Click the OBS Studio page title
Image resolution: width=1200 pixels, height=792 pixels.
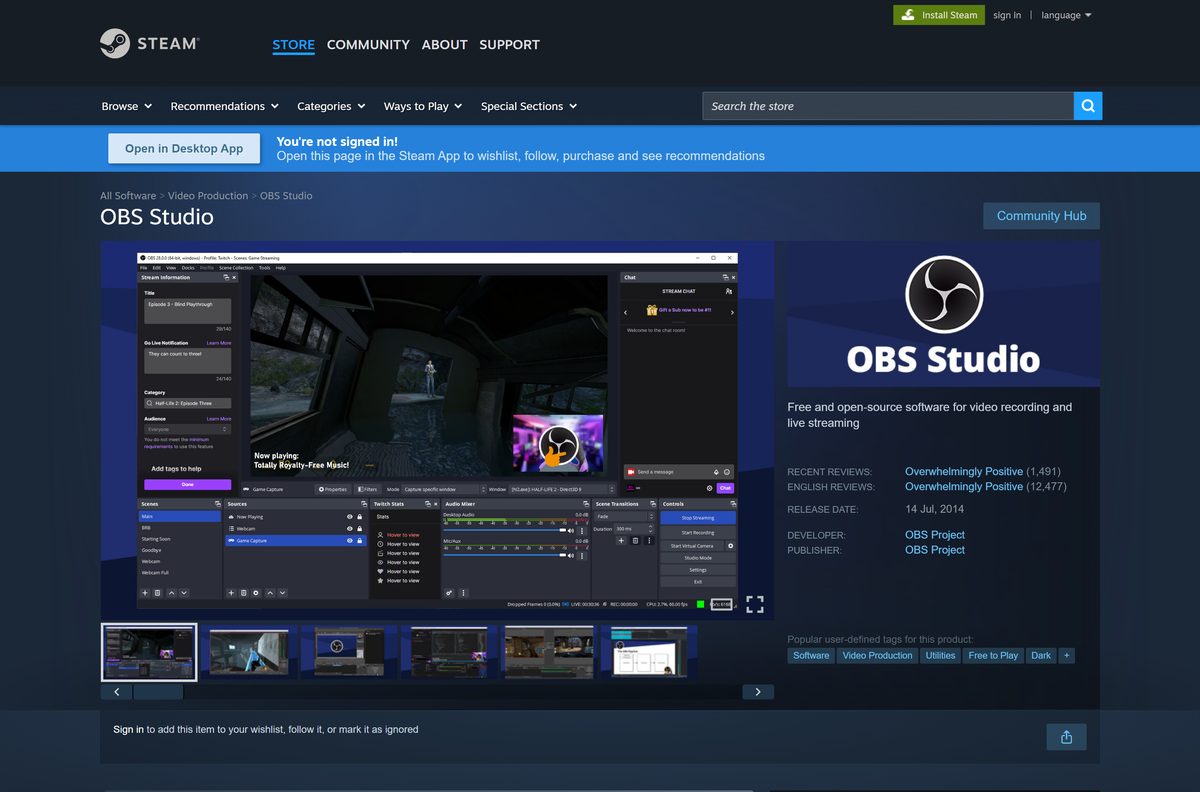[x=157, y=217]
